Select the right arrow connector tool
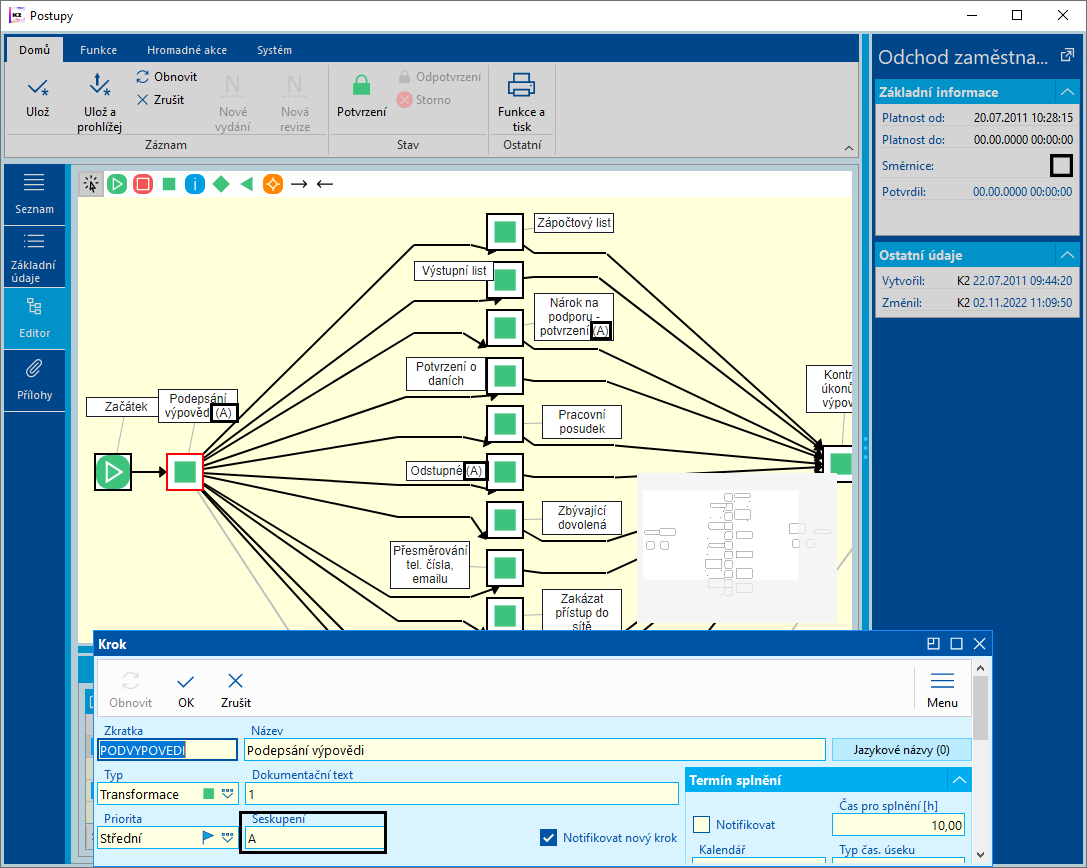 (x=299, y=184)
